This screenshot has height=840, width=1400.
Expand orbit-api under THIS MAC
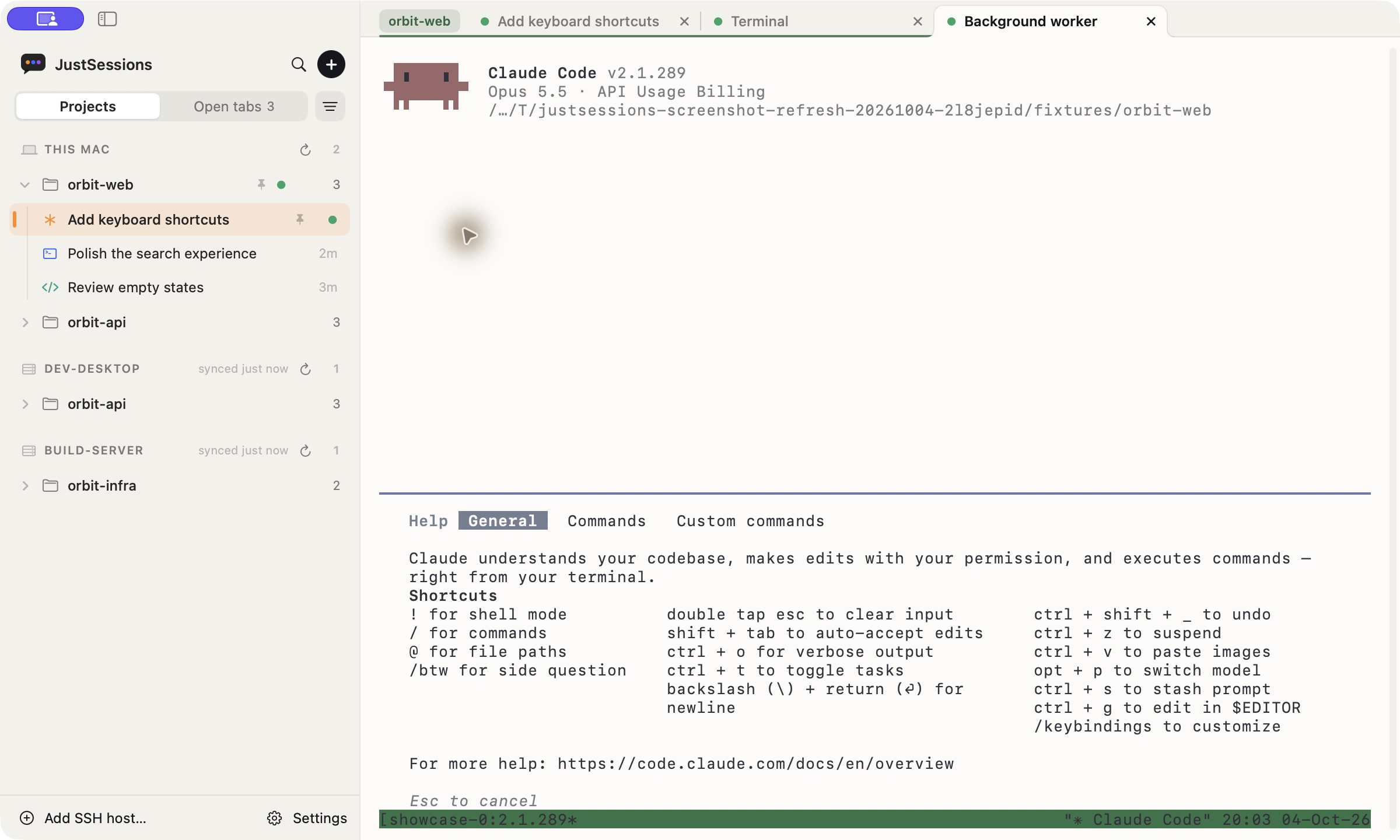[24, 322]
